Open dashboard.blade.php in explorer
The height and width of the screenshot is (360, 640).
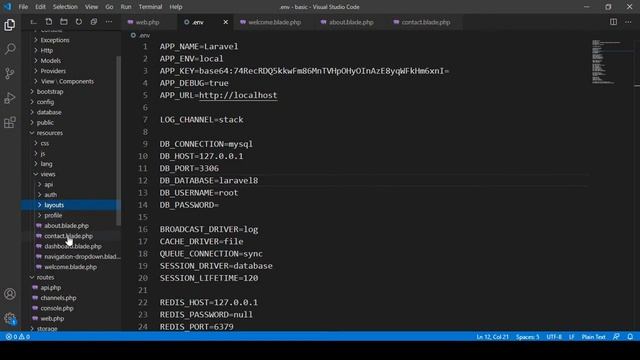[73, 246]
